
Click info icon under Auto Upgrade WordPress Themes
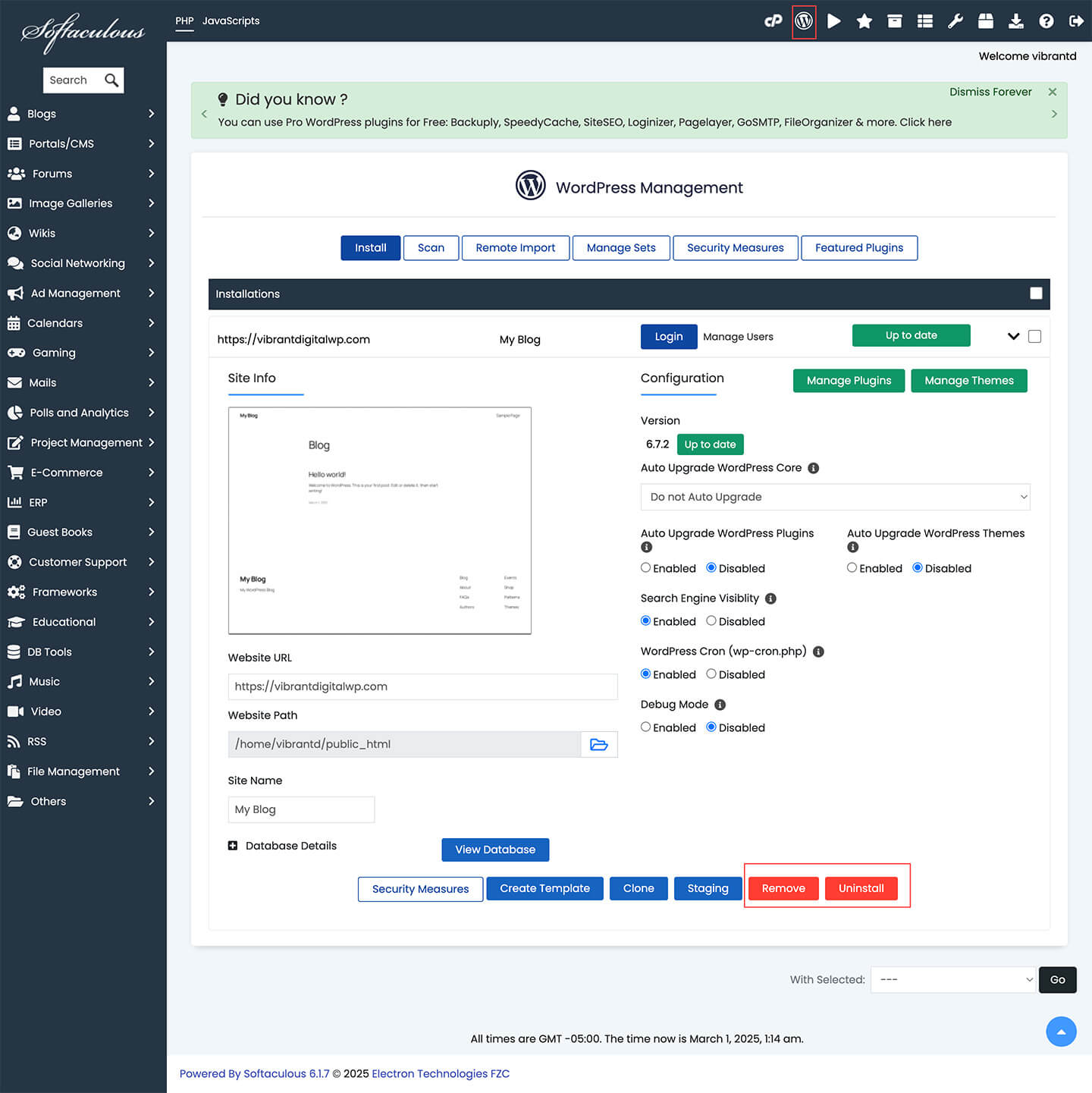(852, 547)
